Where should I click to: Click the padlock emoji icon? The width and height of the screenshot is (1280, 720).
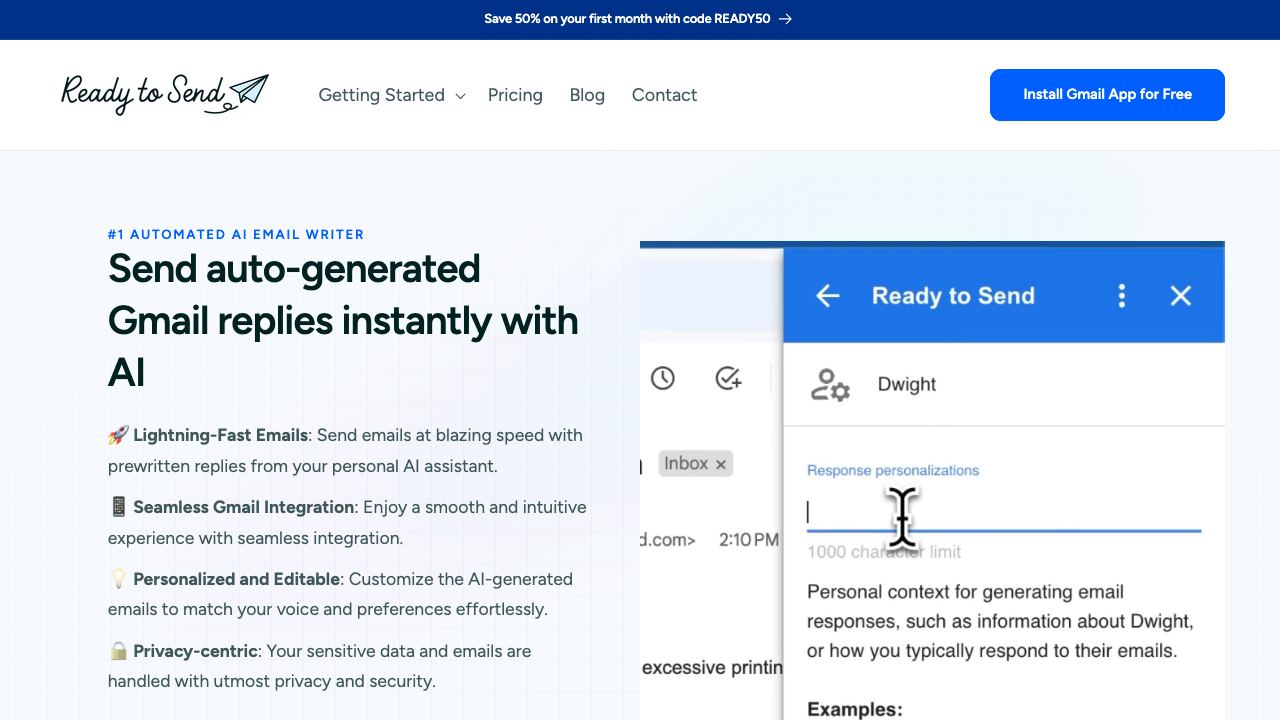coord(118,651)
